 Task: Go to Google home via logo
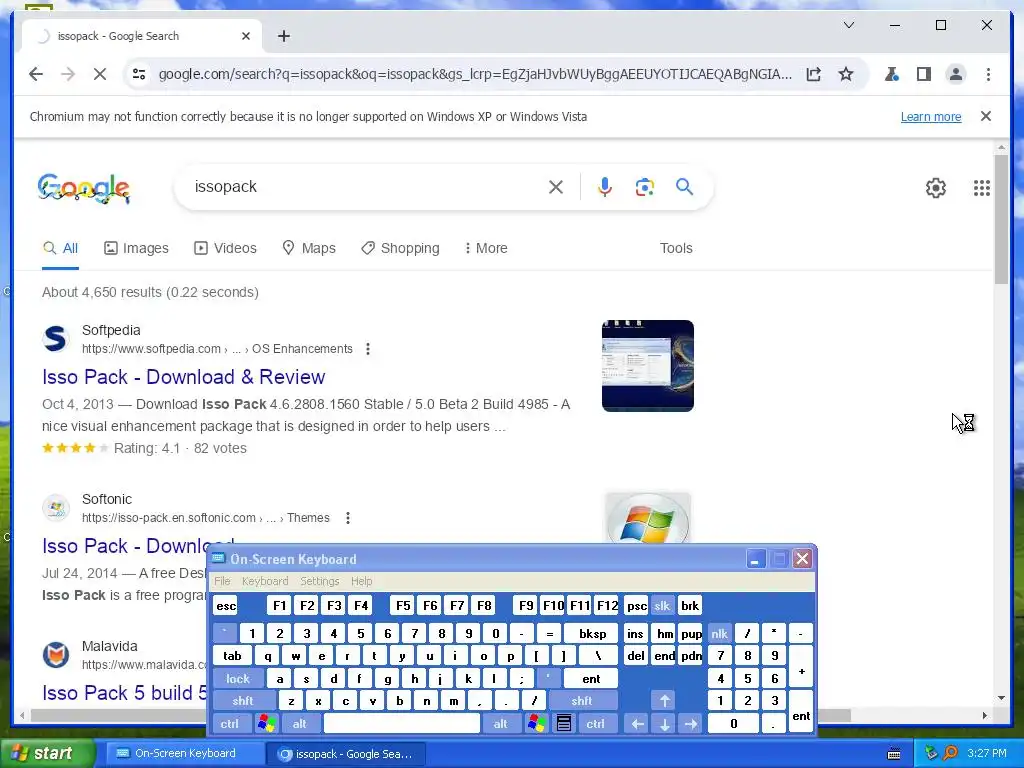coord(84,188)
